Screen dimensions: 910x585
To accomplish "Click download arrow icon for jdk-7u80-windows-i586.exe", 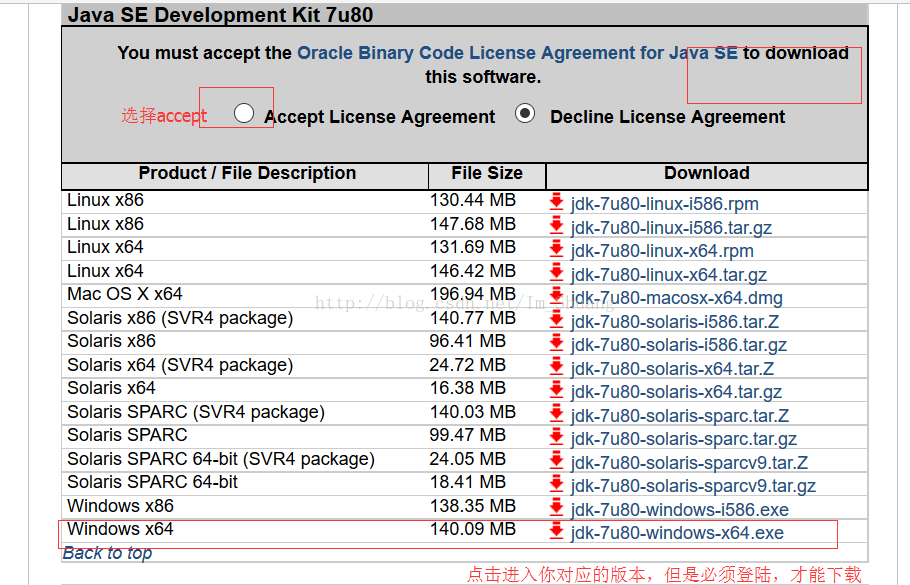I will pos(556,507).
